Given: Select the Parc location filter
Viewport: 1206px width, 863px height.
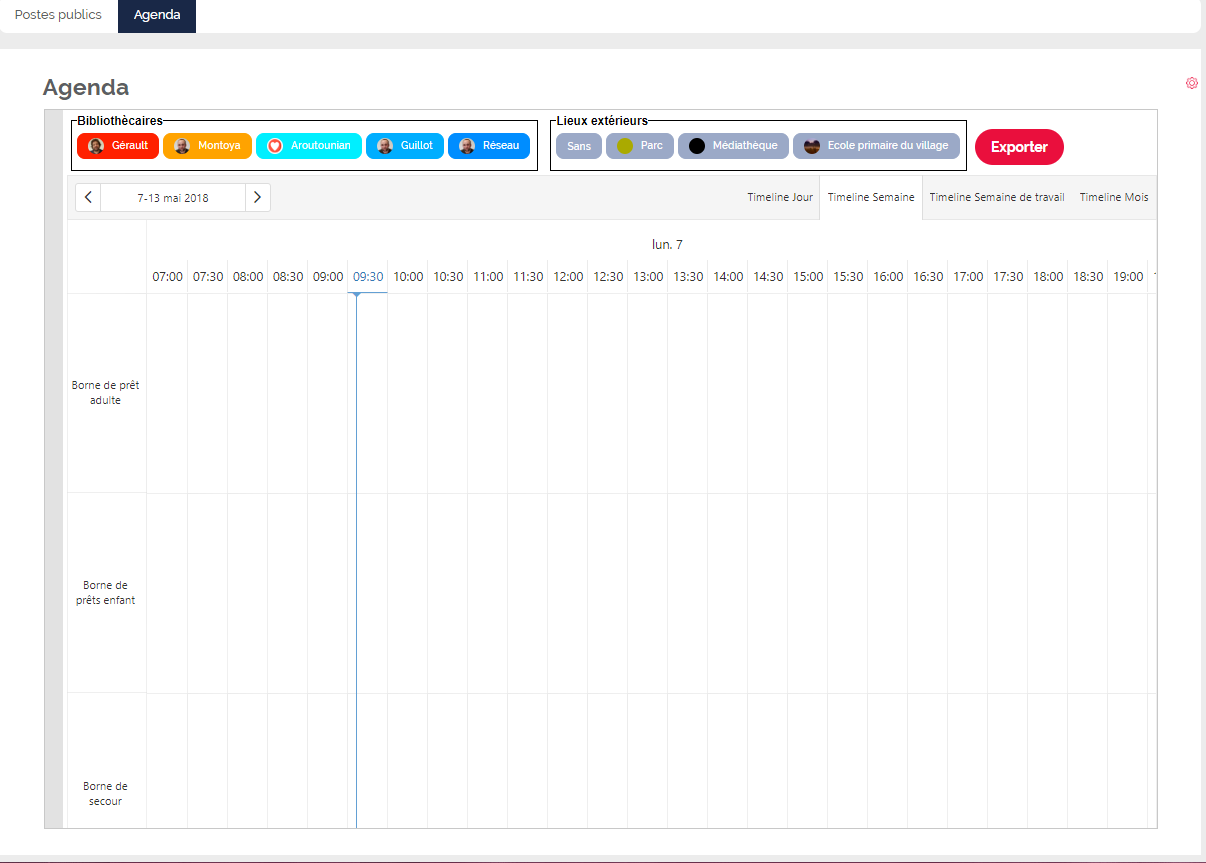Looking at the screenshot, I should point(640,146).
